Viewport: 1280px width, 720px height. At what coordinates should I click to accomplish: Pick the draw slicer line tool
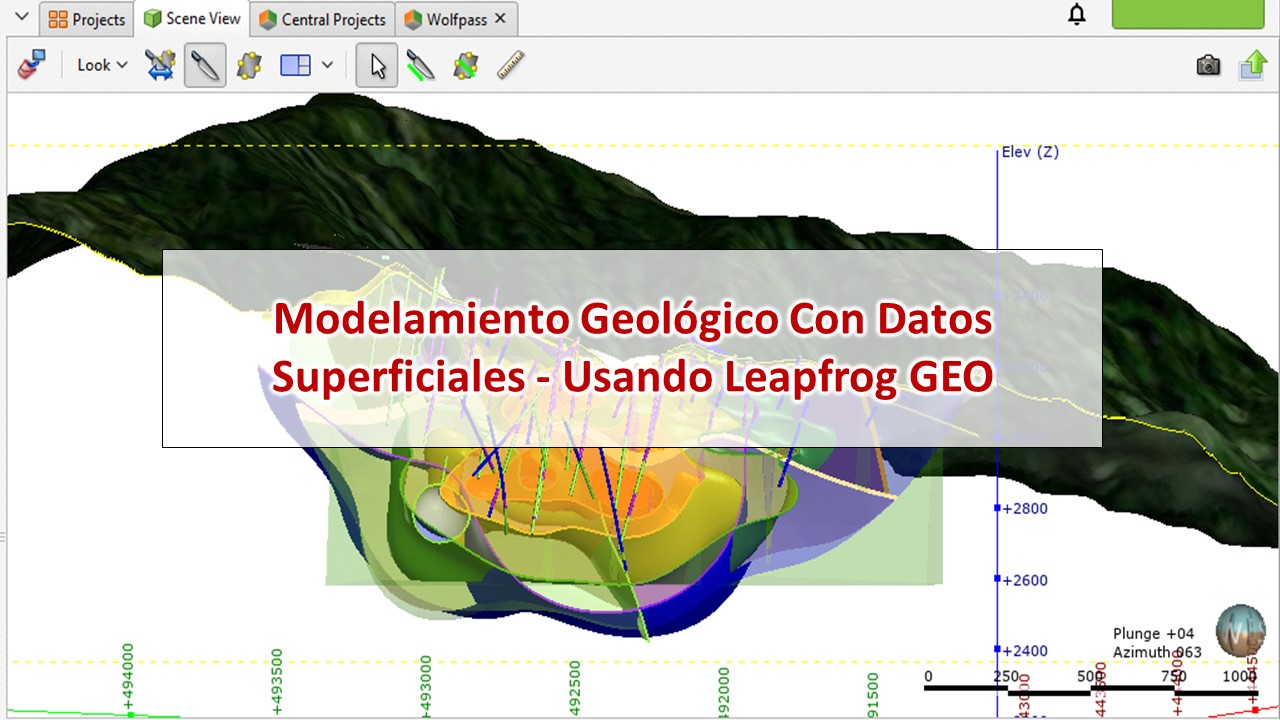(x=421, y=66)
